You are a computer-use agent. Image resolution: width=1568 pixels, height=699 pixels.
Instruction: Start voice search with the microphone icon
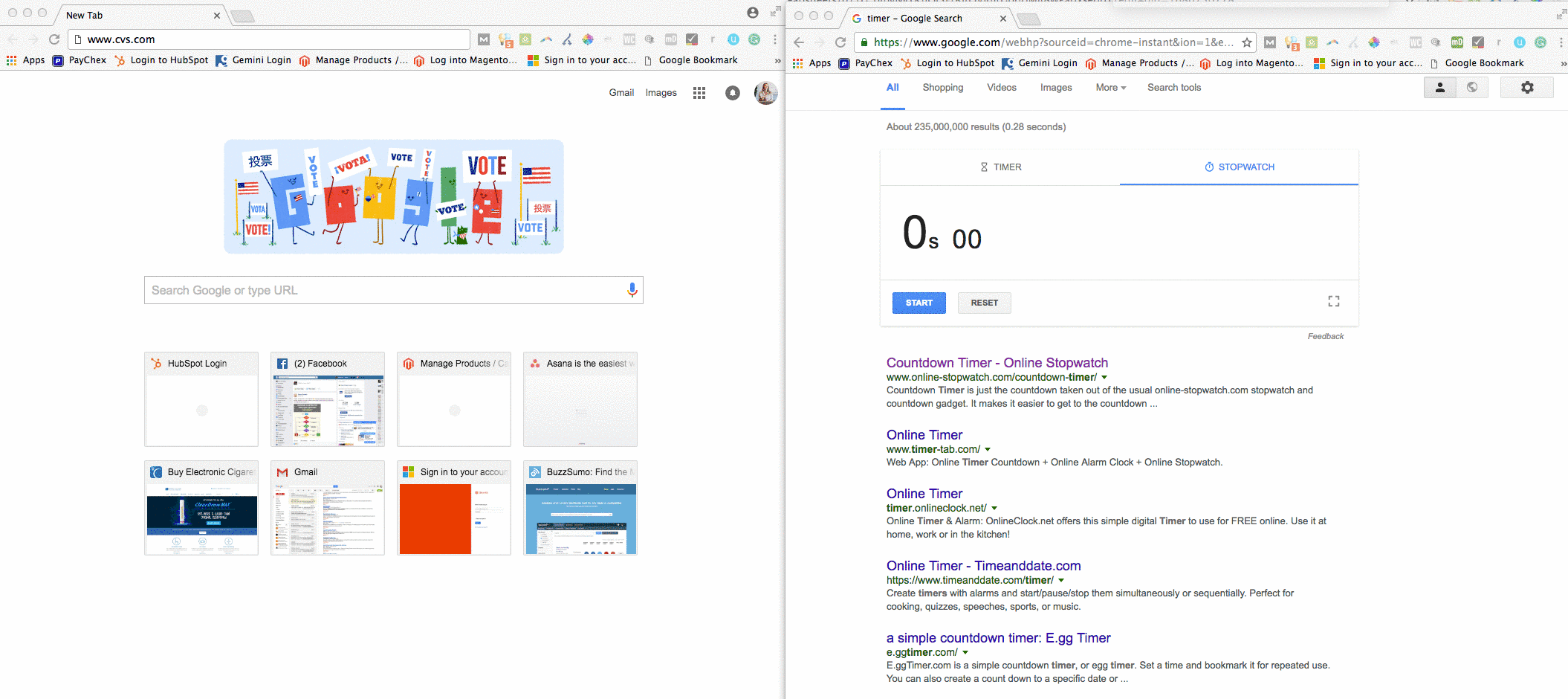tap(632, 290)
